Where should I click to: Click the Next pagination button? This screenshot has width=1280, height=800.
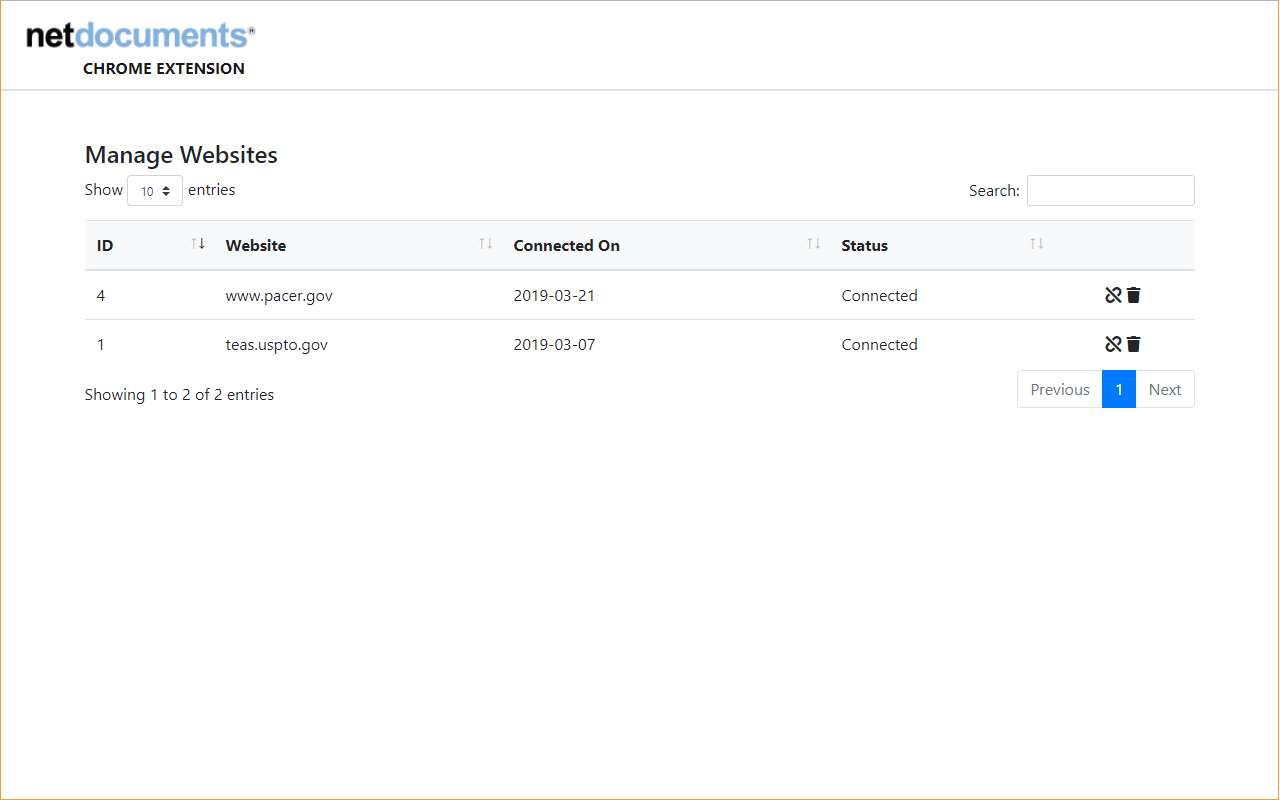(1164, 389)
